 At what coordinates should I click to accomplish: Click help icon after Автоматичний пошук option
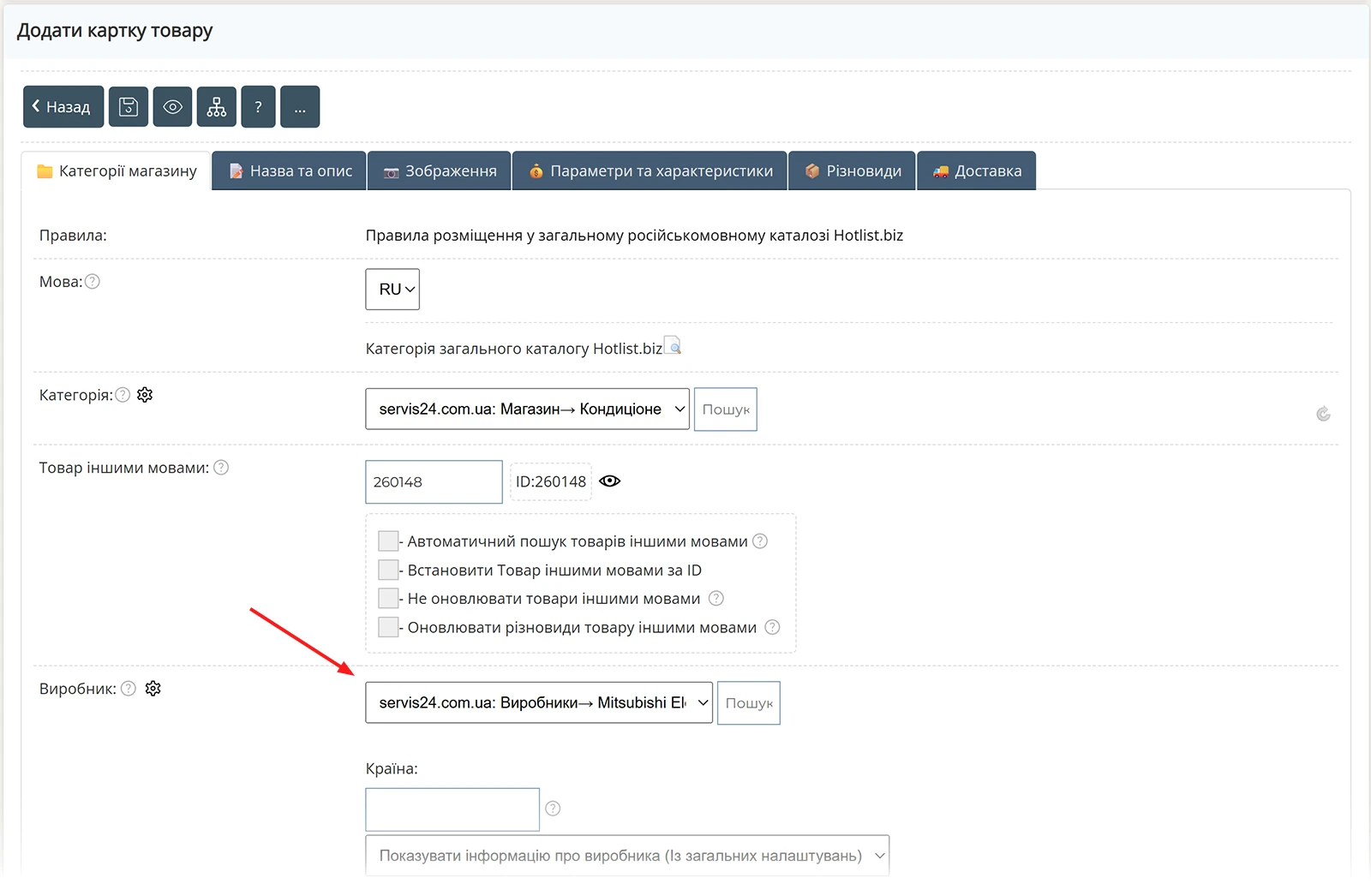point(760,541)
